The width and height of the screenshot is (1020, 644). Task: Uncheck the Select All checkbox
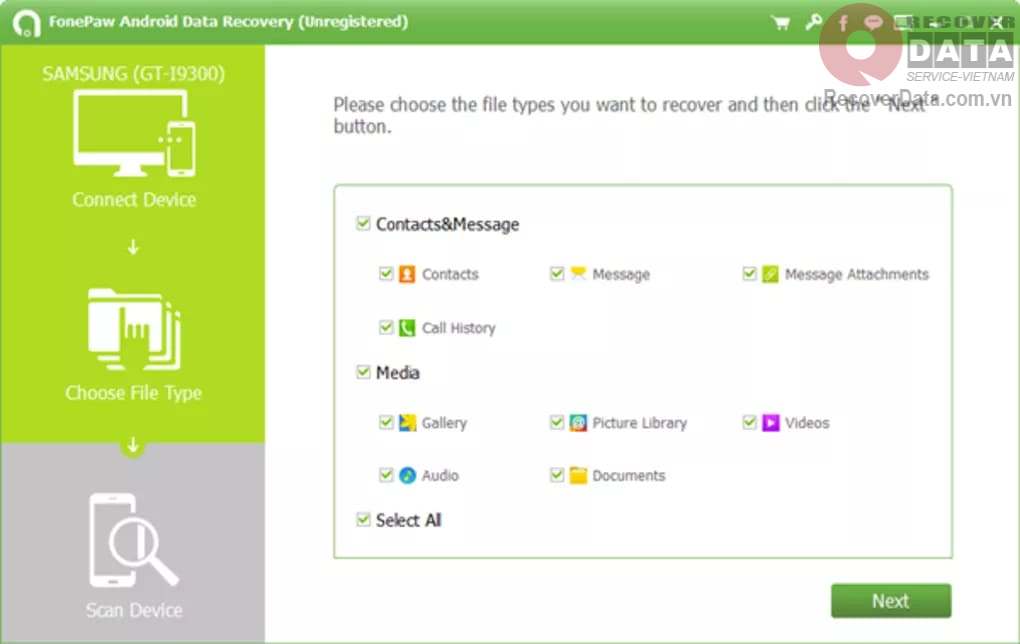[x=363, y=519]
